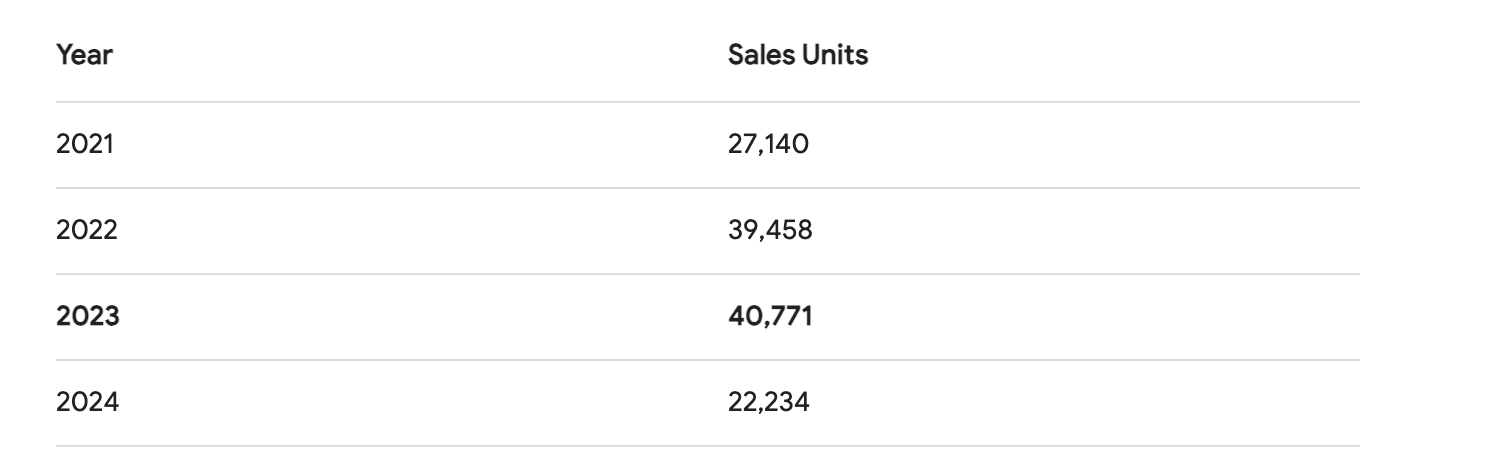1492x476 pixels.
Task: Click the year with 40,771 units
Action: point(88,317)
